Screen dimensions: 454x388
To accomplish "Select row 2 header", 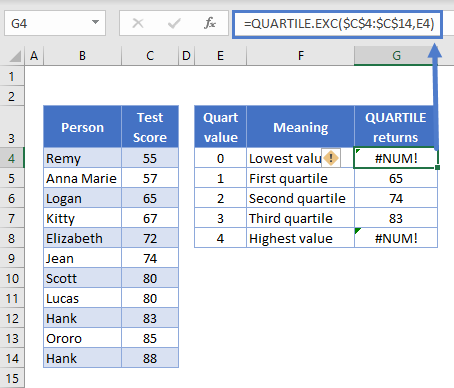I will coord(12,96).
